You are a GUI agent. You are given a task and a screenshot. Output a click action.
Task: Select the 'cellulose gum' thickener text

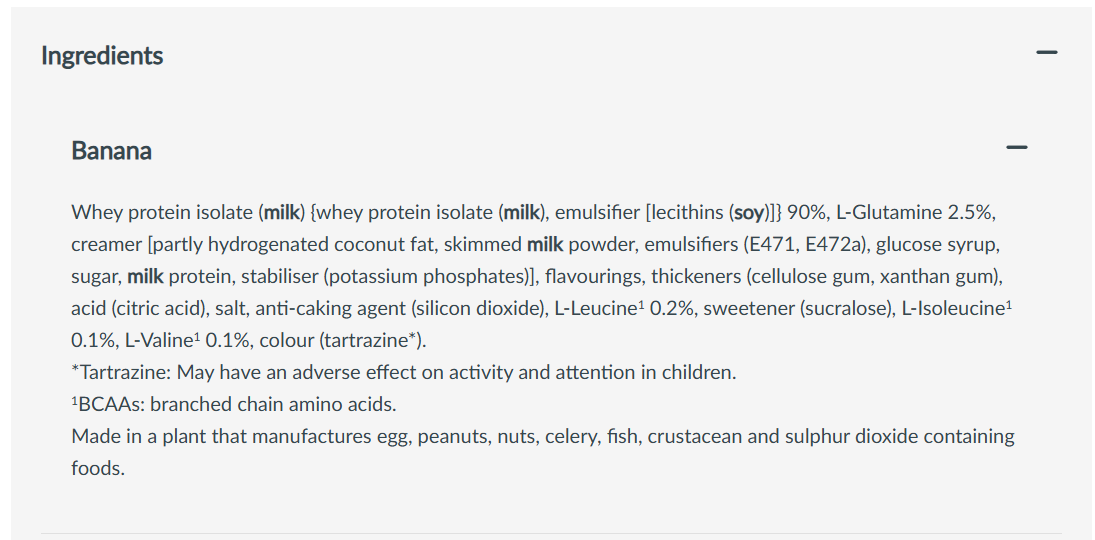tap(787, 276)
